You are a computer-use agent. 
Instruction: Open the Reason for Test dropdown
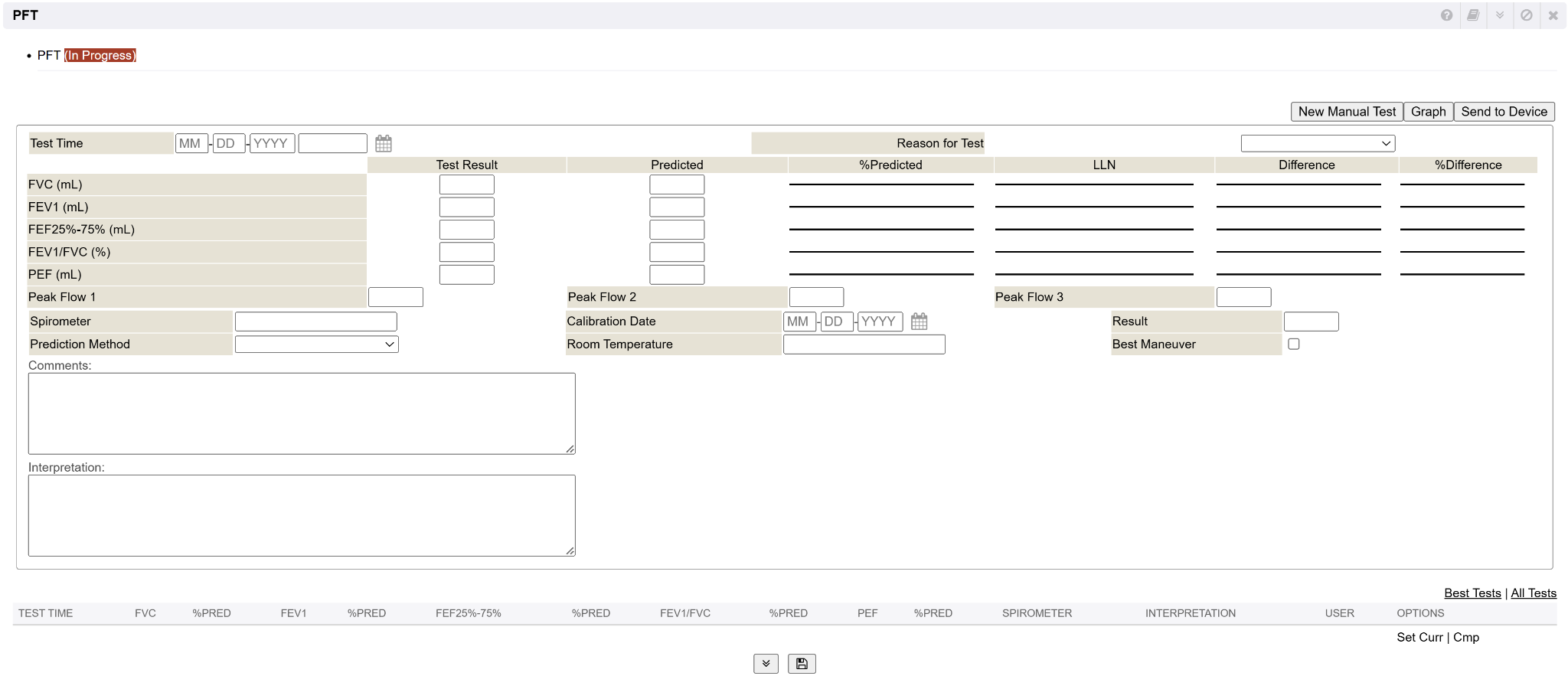(1318, 144)
